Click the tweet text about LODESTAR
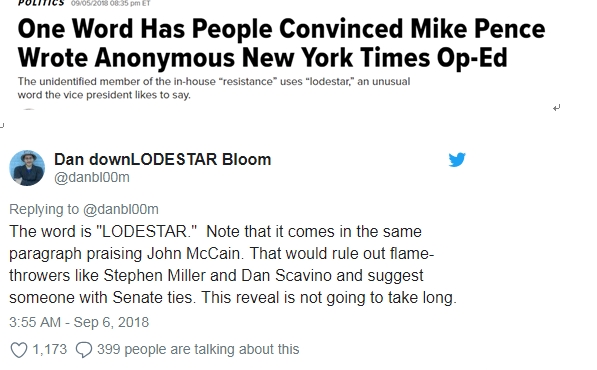This screenshot has width=597, height=370. [233, 265]
